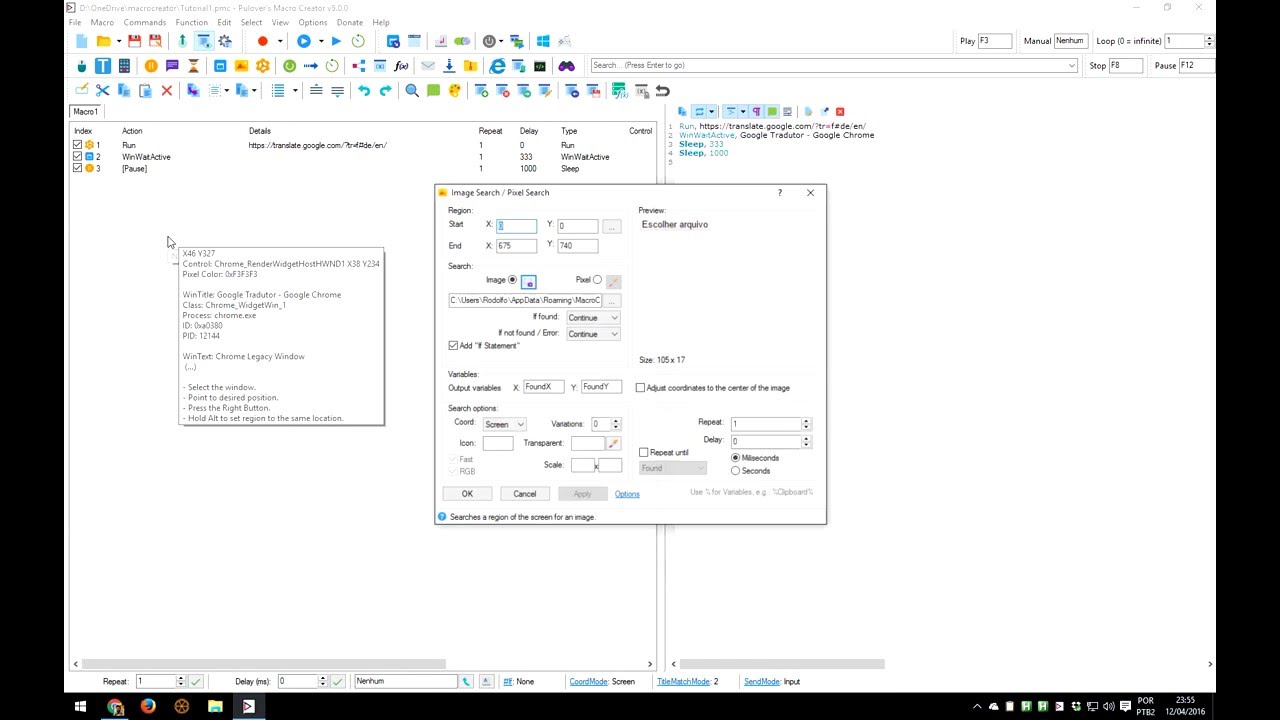Click the Options link in dialog
This screenshot has height=720, width=1280.
coord(627,494)
